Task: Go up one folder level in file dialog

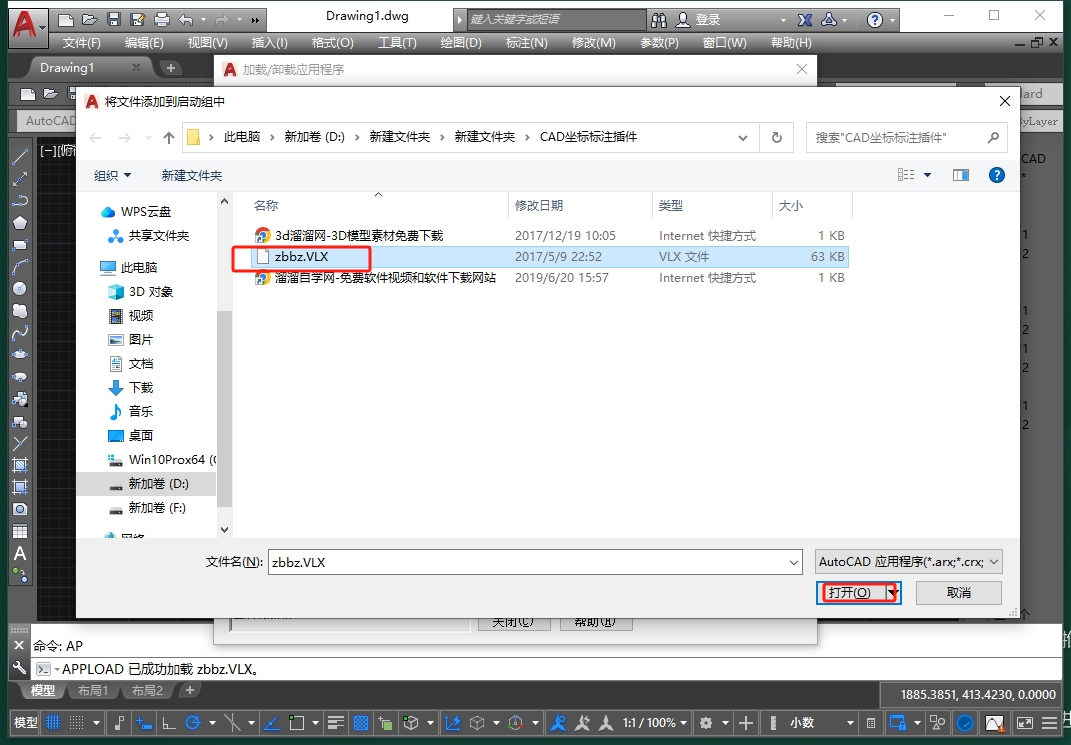Action: [169, 137]
